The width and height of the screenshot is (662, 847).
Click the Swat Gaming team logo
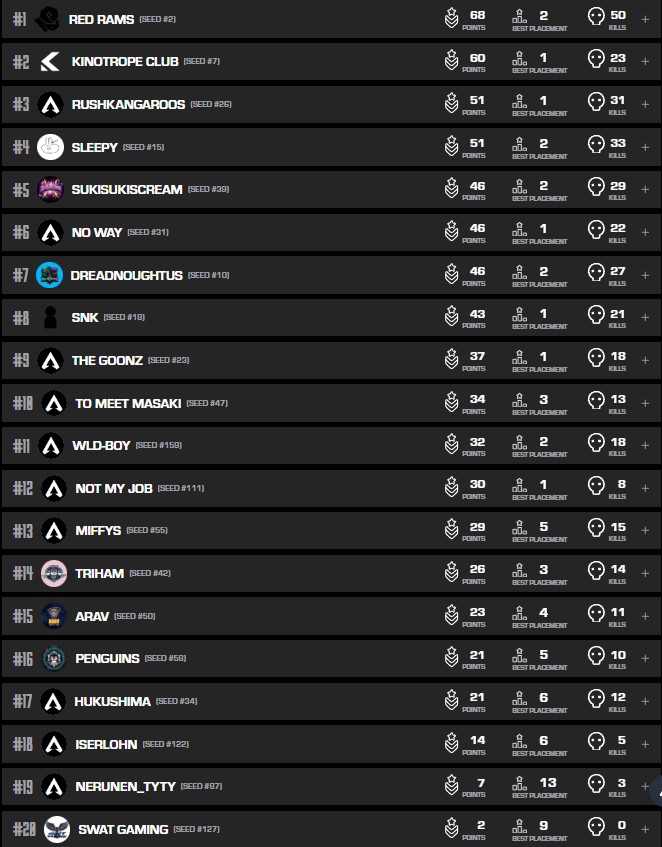tap(56, 829)
